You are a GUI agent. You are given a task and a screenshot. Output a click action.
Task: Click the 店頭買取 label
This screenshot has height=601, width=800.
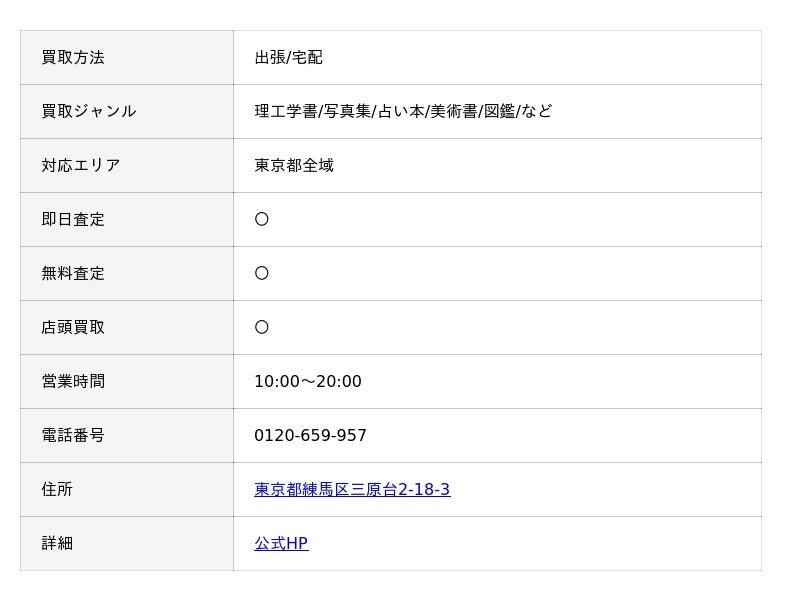pyautogui.click(x=73, y=328)
